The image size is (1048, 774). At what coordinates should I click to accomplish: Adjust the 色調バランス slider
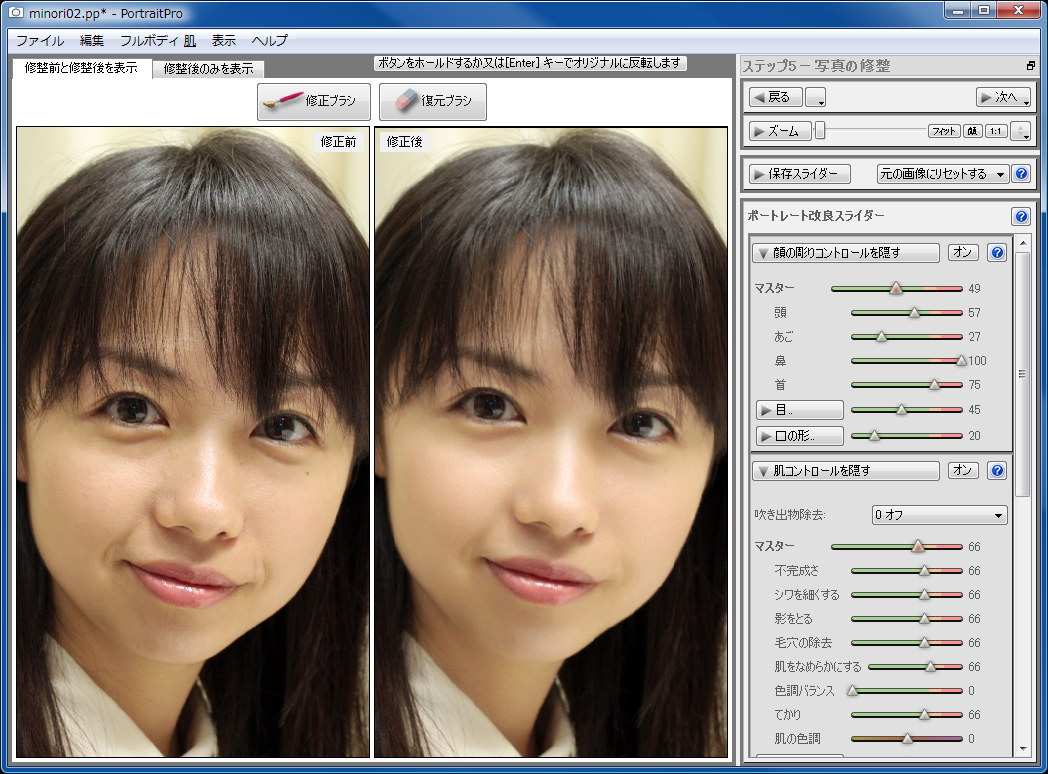point(906,690)
